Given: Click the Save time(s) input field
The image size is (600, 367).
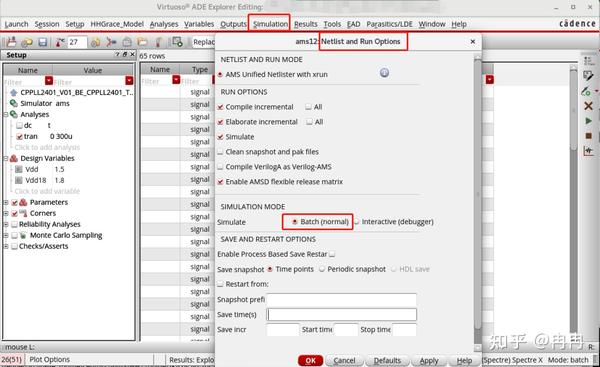Looking at the screenshot, I should point(342,315).
